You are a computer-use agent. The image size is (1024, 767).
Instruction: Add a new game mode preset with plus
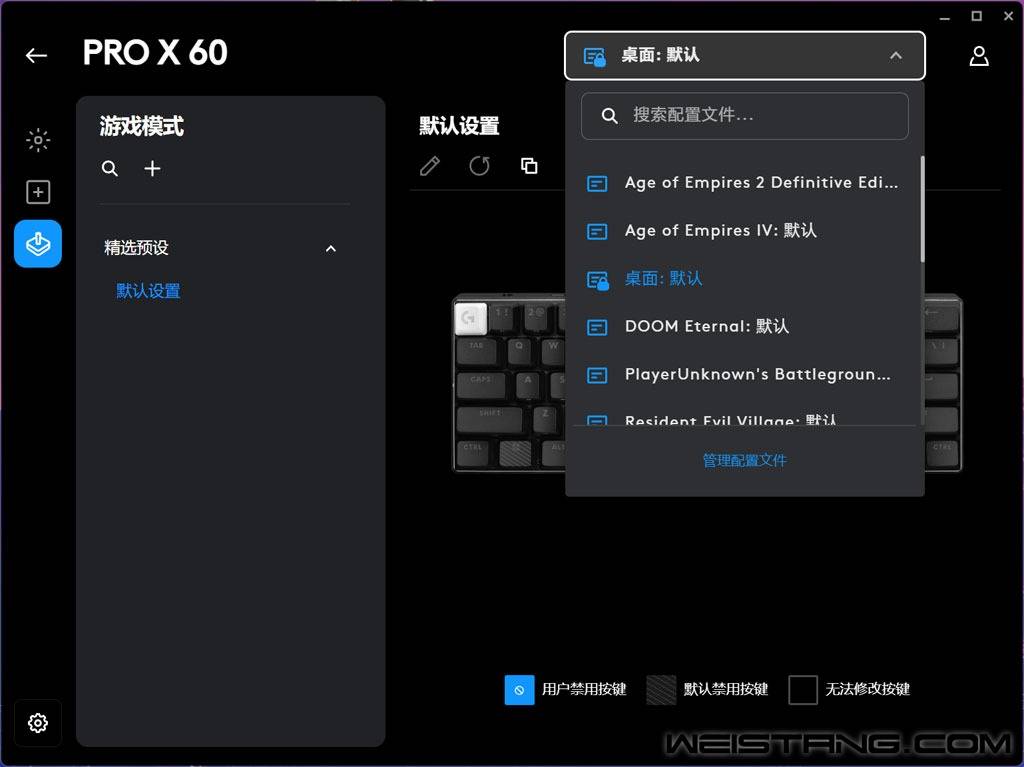click(152, 169)
